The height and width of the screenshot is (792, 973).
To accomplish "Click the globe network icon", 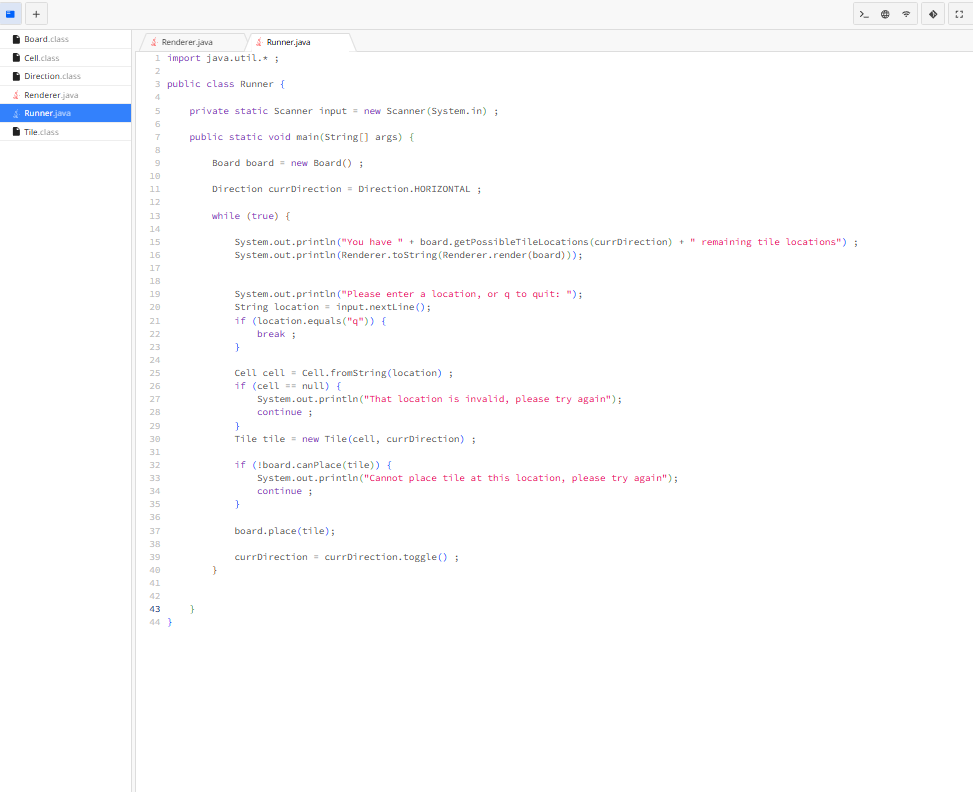I will pos(885,14).
